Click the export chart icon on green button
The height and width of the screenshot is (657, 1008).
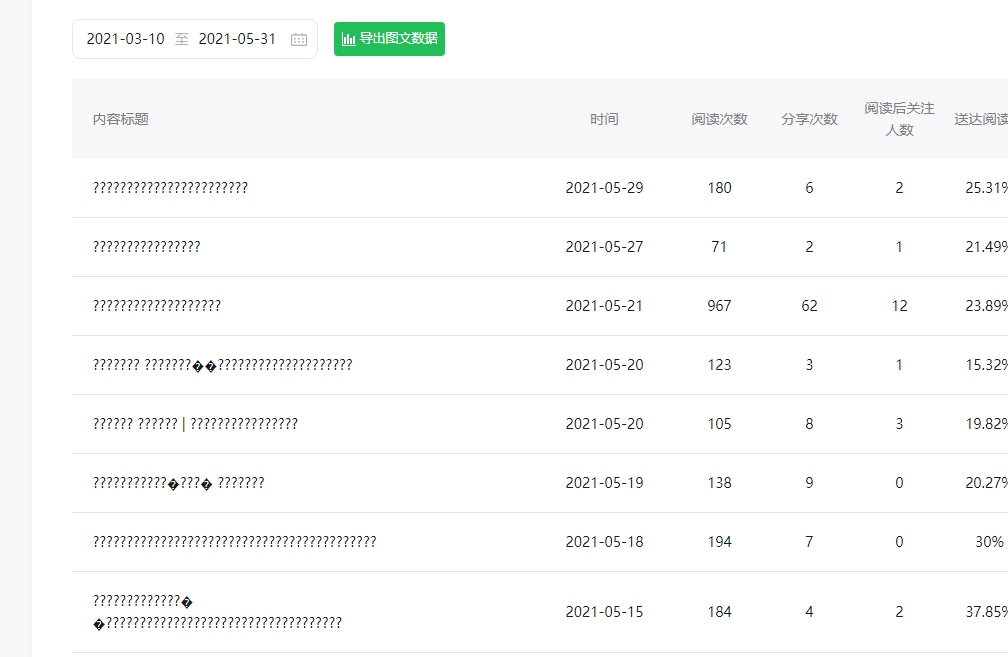point(348,39)
